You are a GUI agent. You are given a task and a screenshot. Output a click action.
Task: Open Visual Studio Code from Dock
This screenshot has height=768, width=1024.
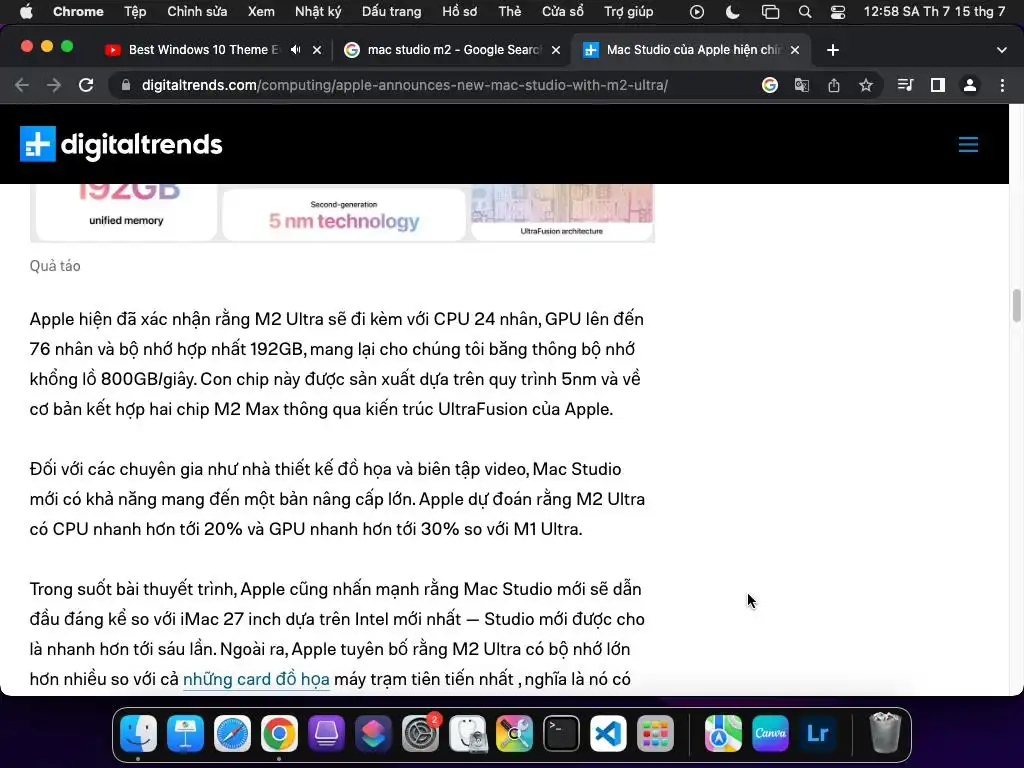click(608, 734)
